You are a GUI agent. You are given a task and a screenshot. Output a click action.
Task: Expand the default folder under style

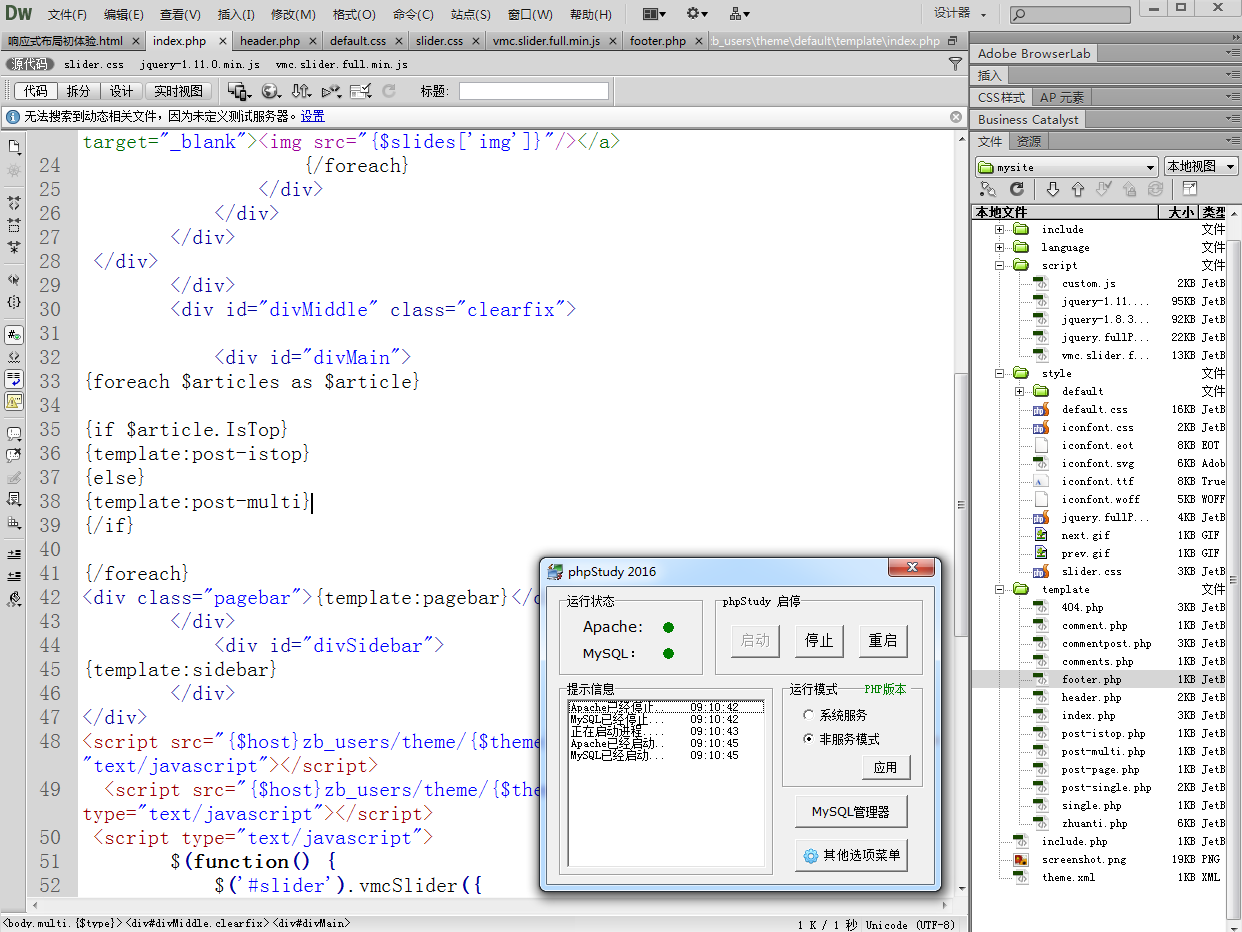tap(1019, 391)
